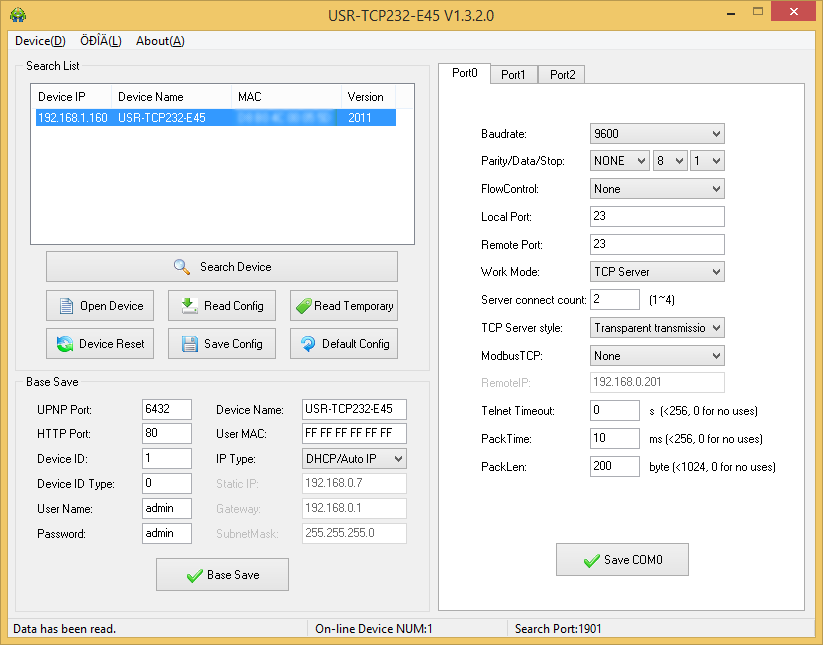823x645 pixels.
Task: Click the User Name field
Action: pyautogui.click(x=167, y=509)
